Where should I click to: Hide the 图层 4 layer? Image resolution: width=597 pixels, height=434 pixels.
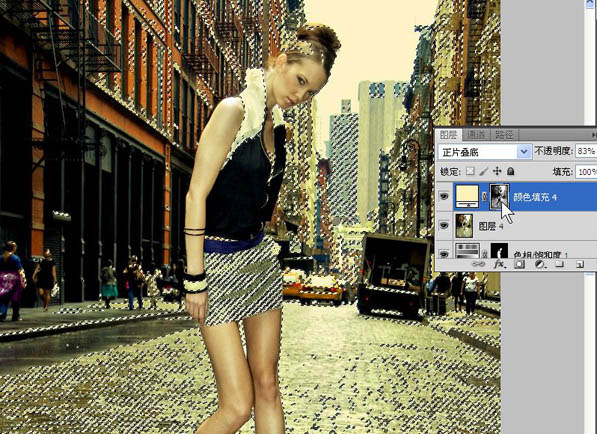coord(443,225)
